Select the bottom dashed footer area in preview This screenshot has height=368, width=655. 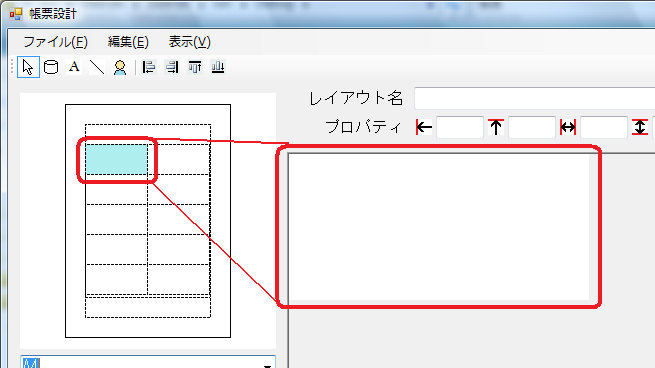[148, 307]
